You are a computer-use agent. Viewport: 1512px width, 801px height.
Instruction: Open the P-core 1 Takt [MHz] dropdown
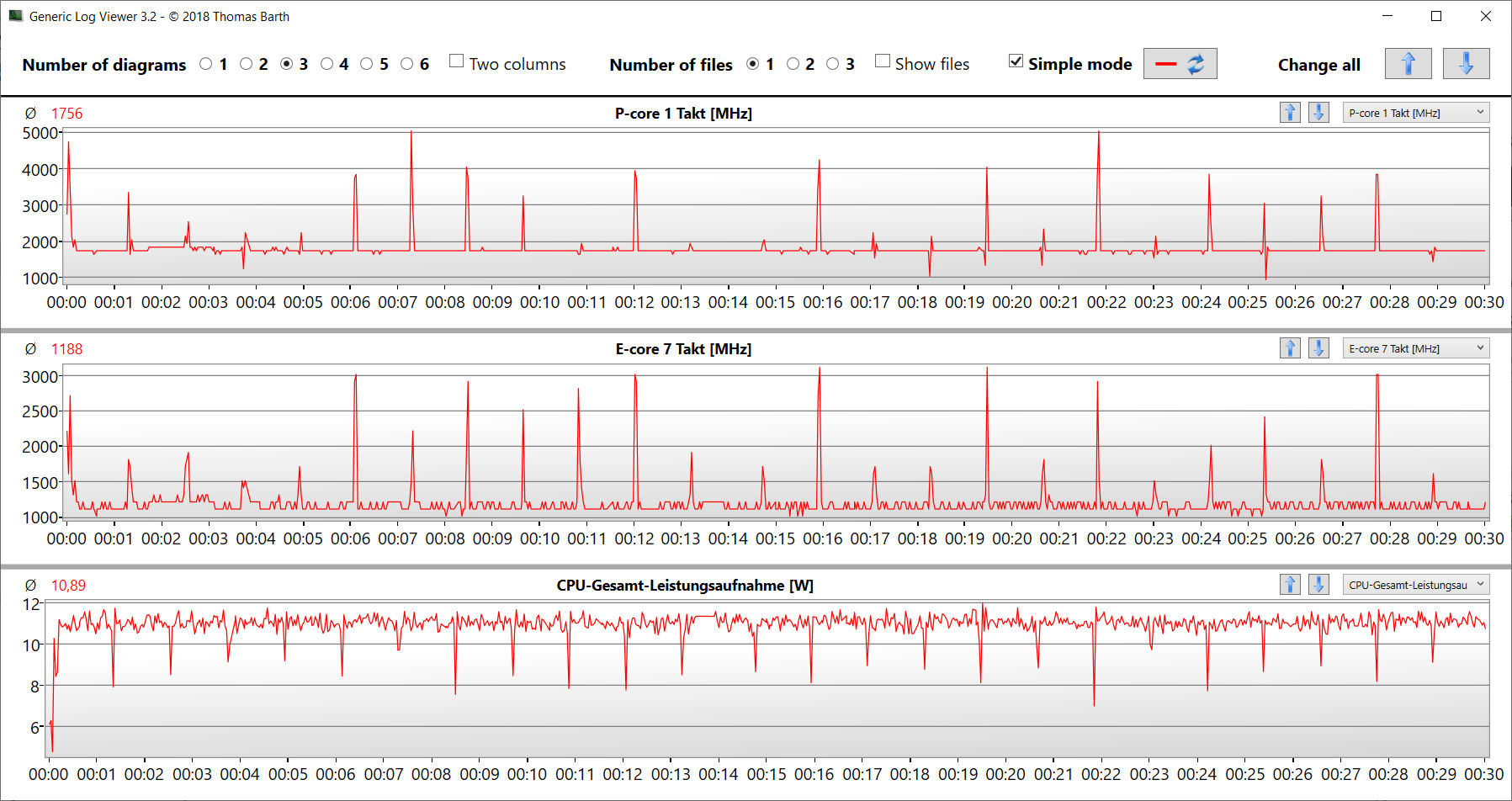click(x=1415, y=113)
